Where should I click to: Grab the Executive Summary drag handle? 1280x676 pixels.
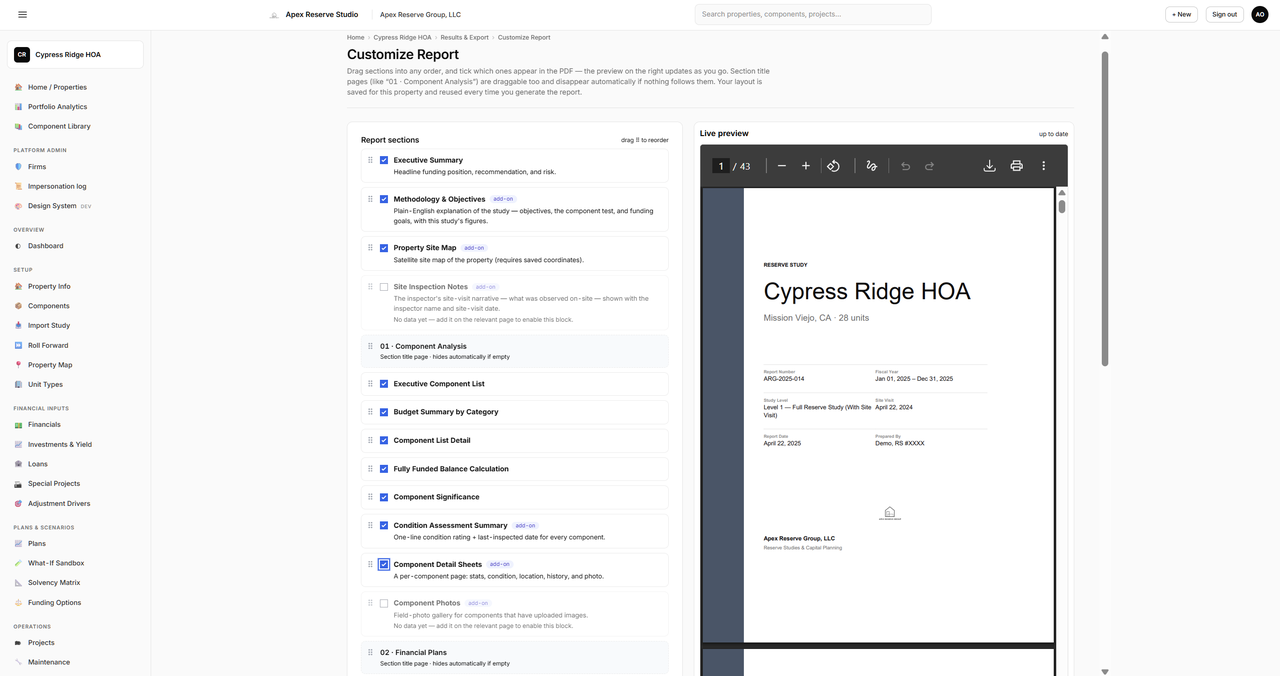(x=370, y=160)
